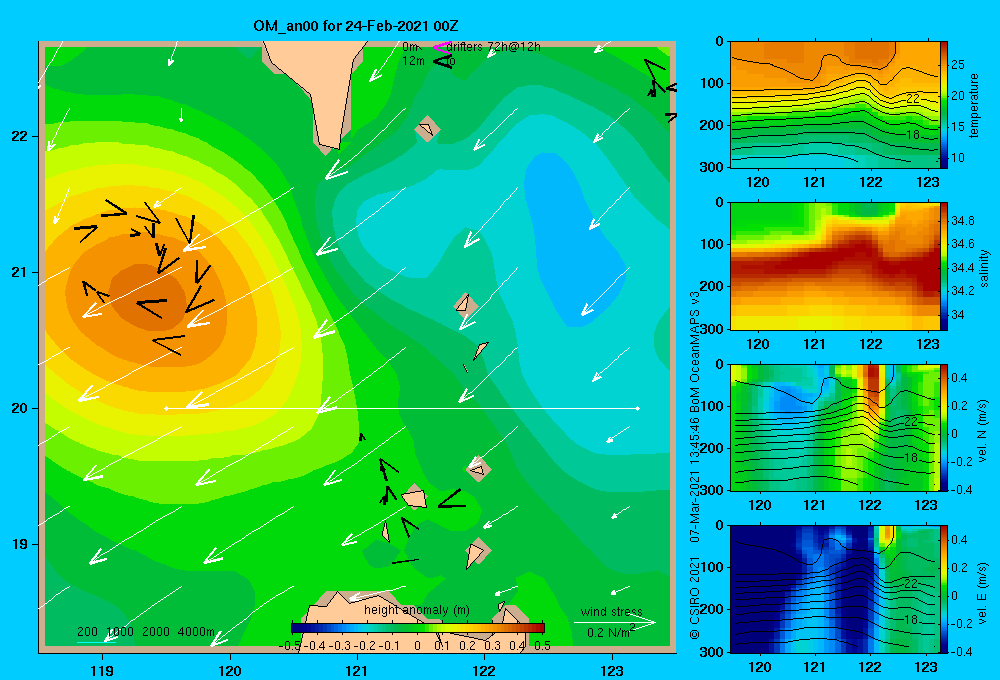Click longitude 119 tick label on main map
The image size is (1000, 680).
(x=103, y=670)
